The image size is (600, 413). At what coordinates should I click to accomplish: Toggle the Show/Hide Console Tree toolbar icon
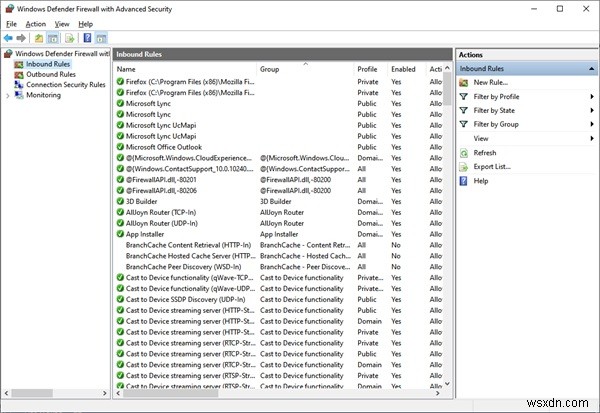pyautogui.click(x=53, y=38)
